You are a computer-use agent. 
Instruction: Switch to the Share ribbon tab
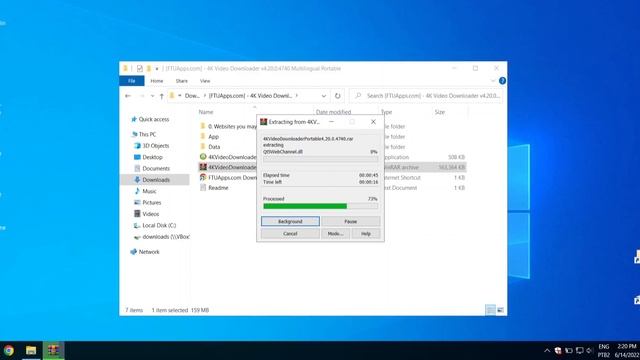click(x=182, y=81)
